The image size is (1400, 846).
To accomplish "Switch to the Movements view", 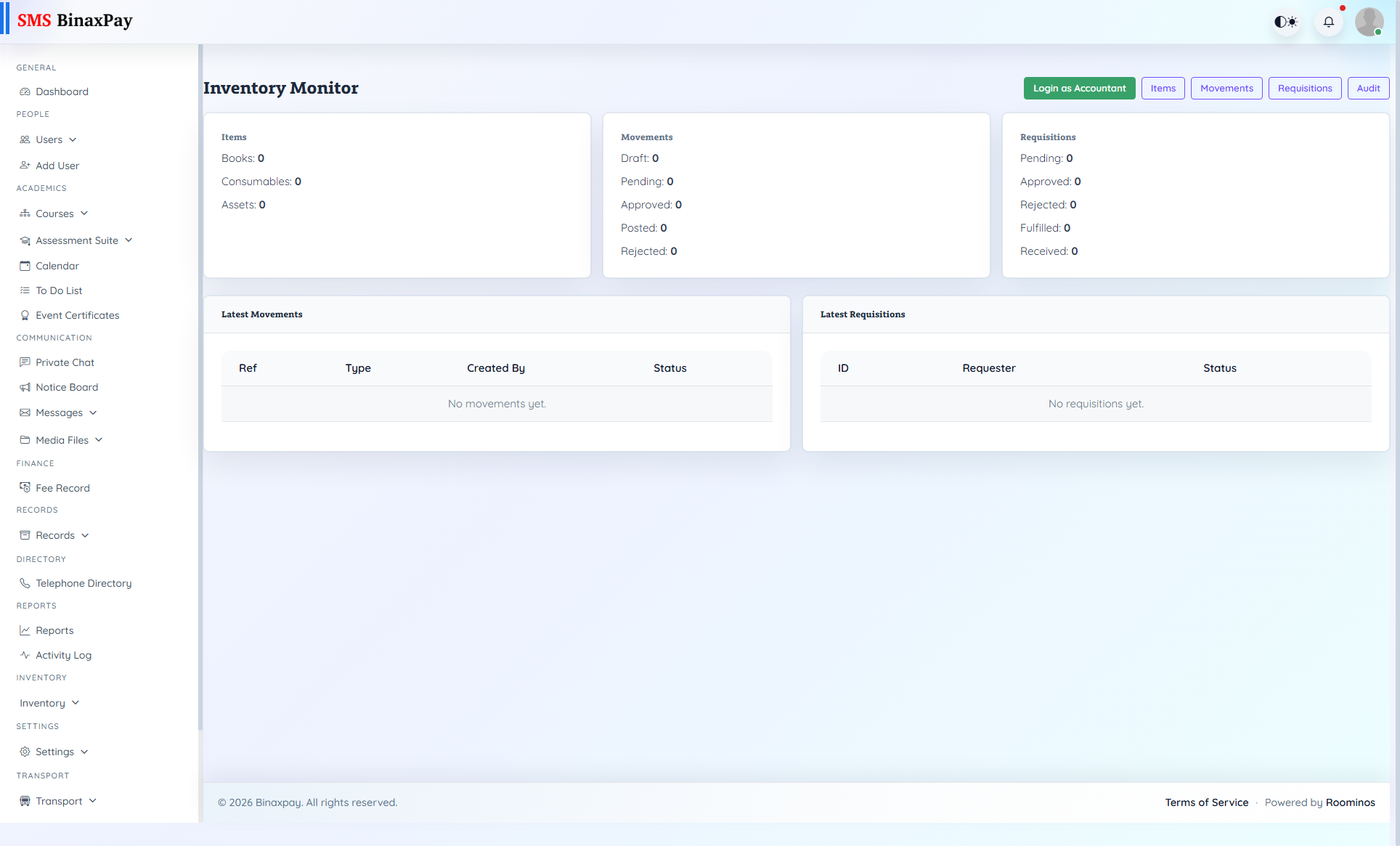I will [x=1226, y=88].
